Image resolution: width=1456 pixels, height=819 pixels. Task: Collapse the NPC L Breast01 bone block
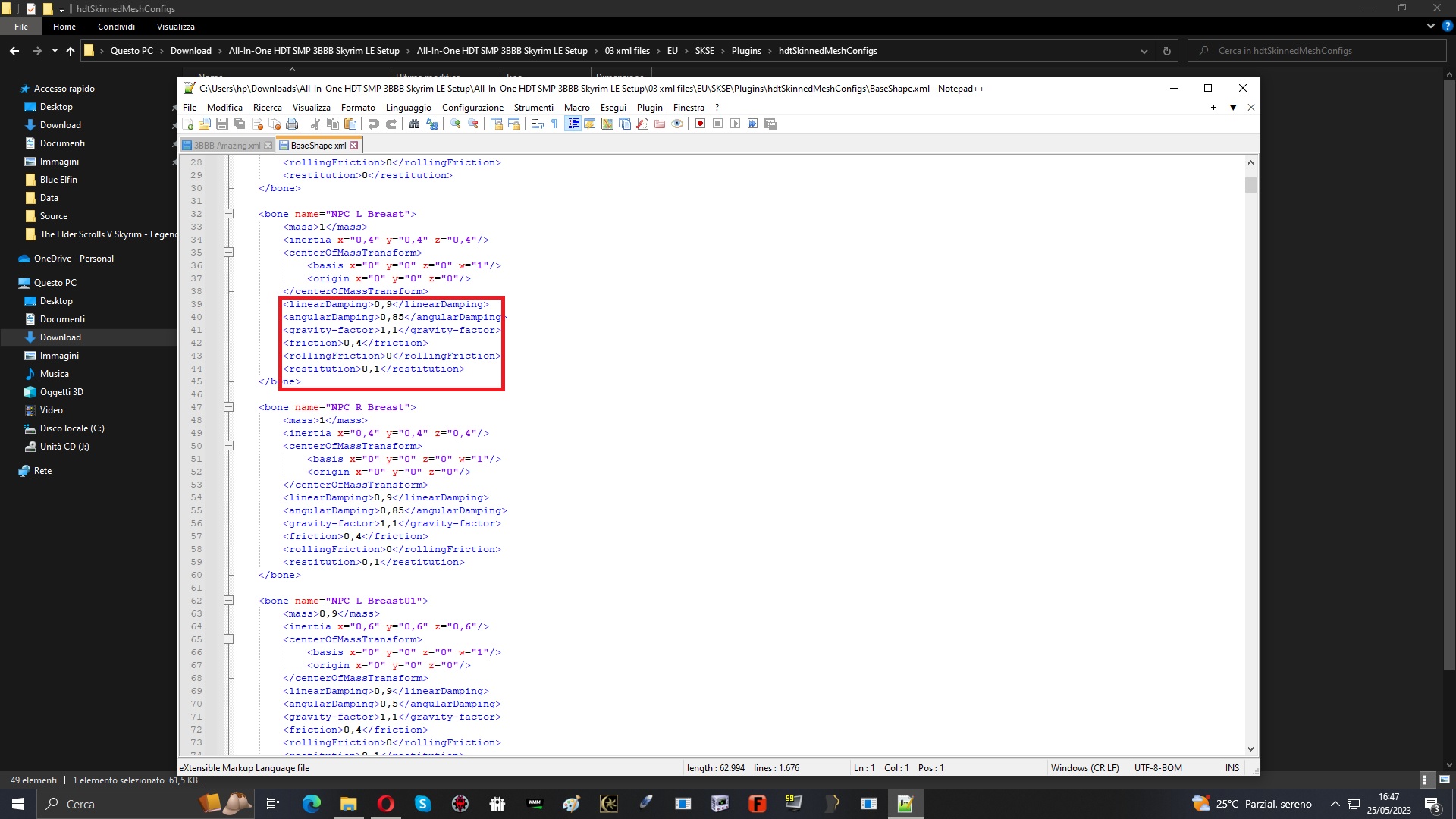[x=228, y=601]
